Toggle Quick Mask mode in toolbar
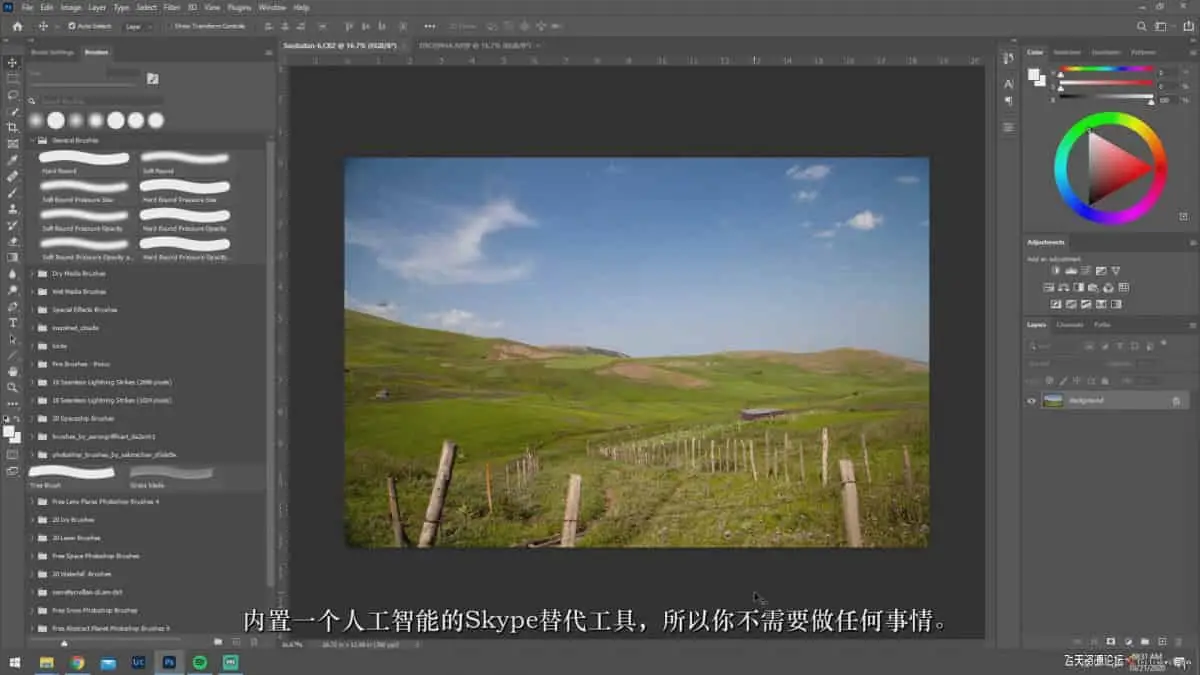The width and height of the screenshot is (1200, 675). [x=13, y=454]
